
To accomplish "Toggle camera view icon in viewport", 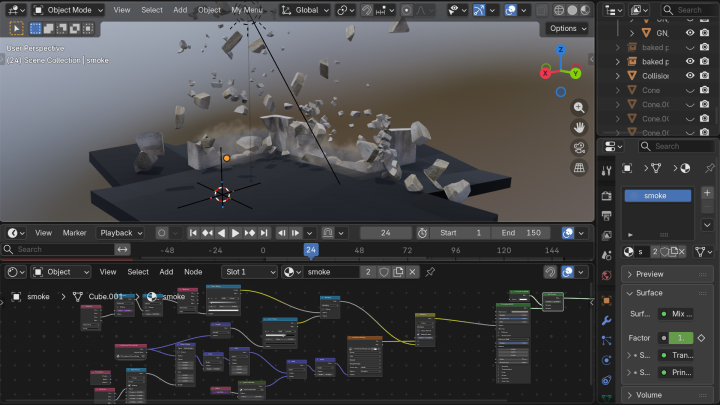I will point(579,148).
